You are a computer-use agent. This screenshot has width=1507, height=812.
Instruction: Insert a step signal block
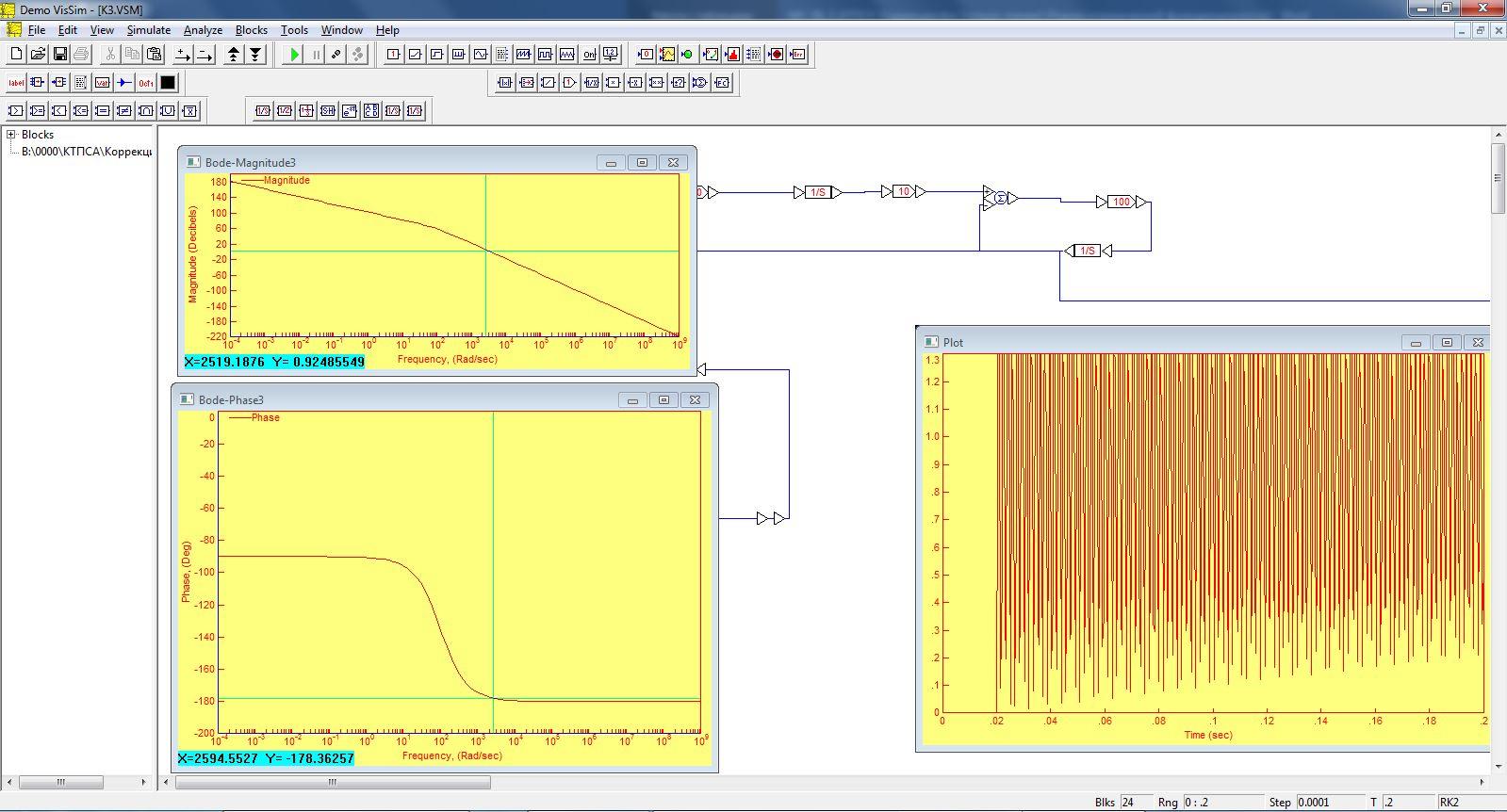[436, 55]
